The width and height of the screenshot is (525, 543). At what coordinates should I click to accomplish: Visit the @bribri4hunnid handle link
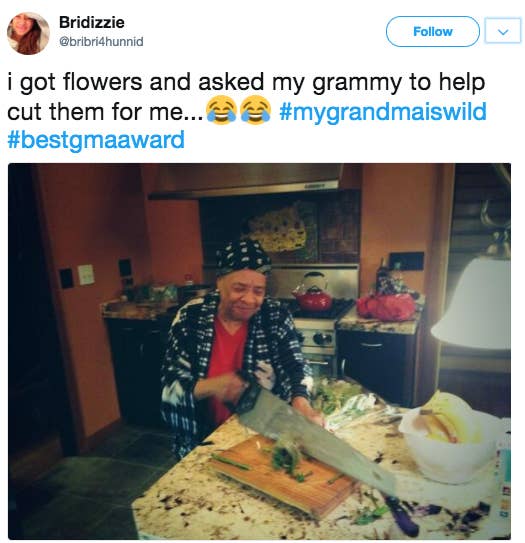tap(101, 42)
